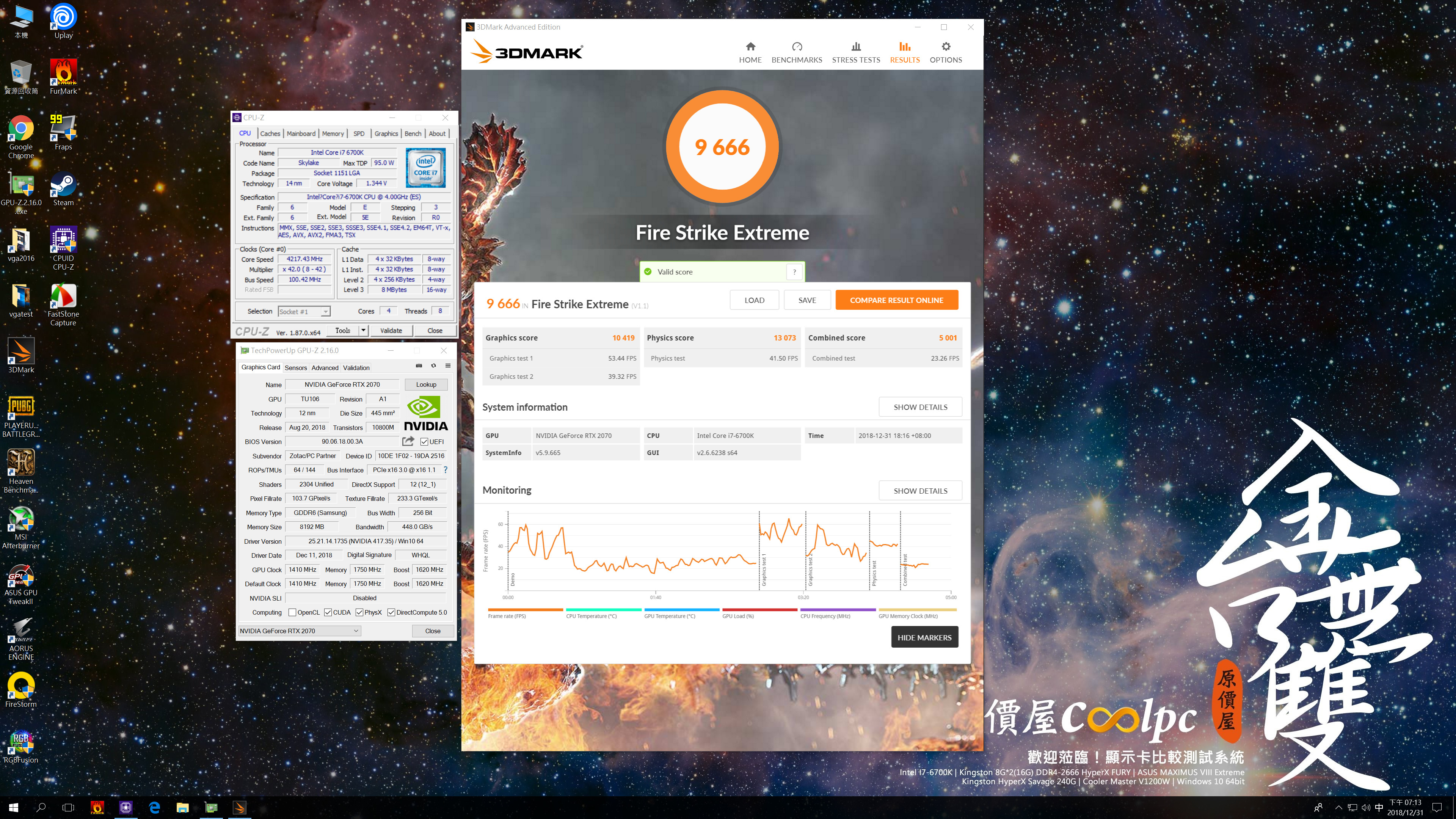Click the GPU Load (%) legend color bar
This screenshot has width=1456, height=819.
759,609
